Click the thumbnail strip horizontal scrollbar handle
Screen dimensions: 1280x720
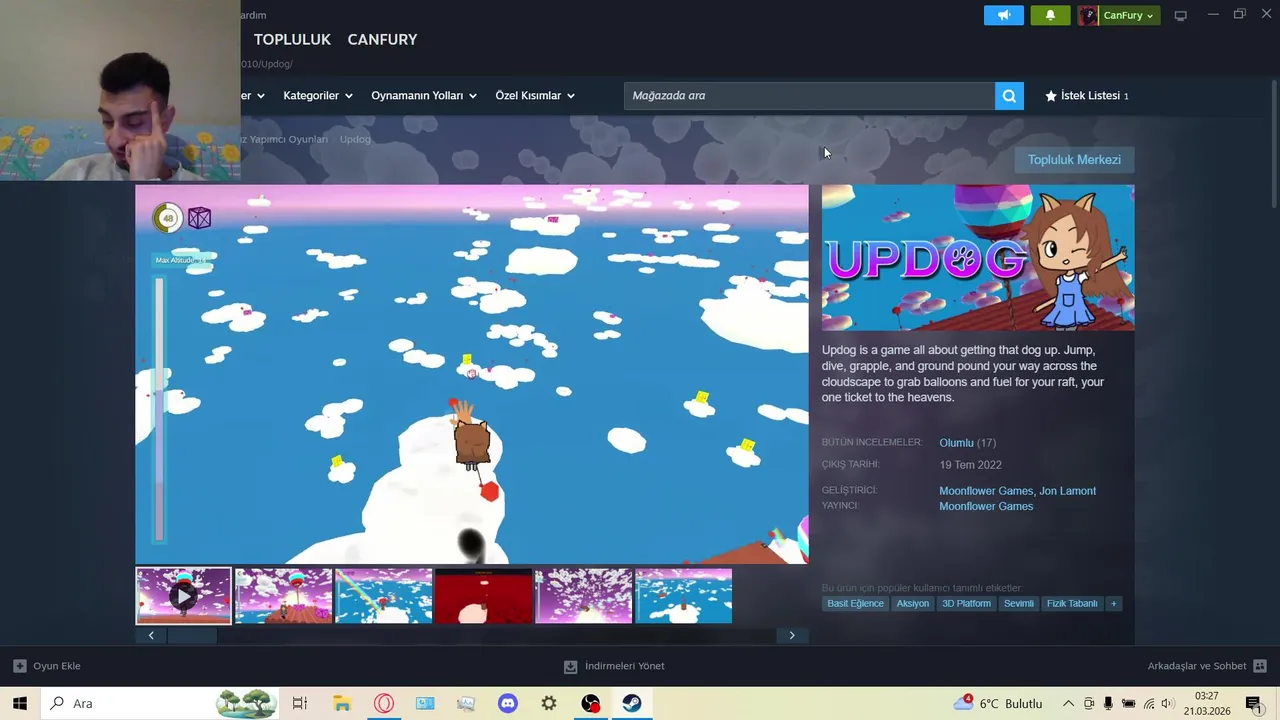tap(192, 635)
